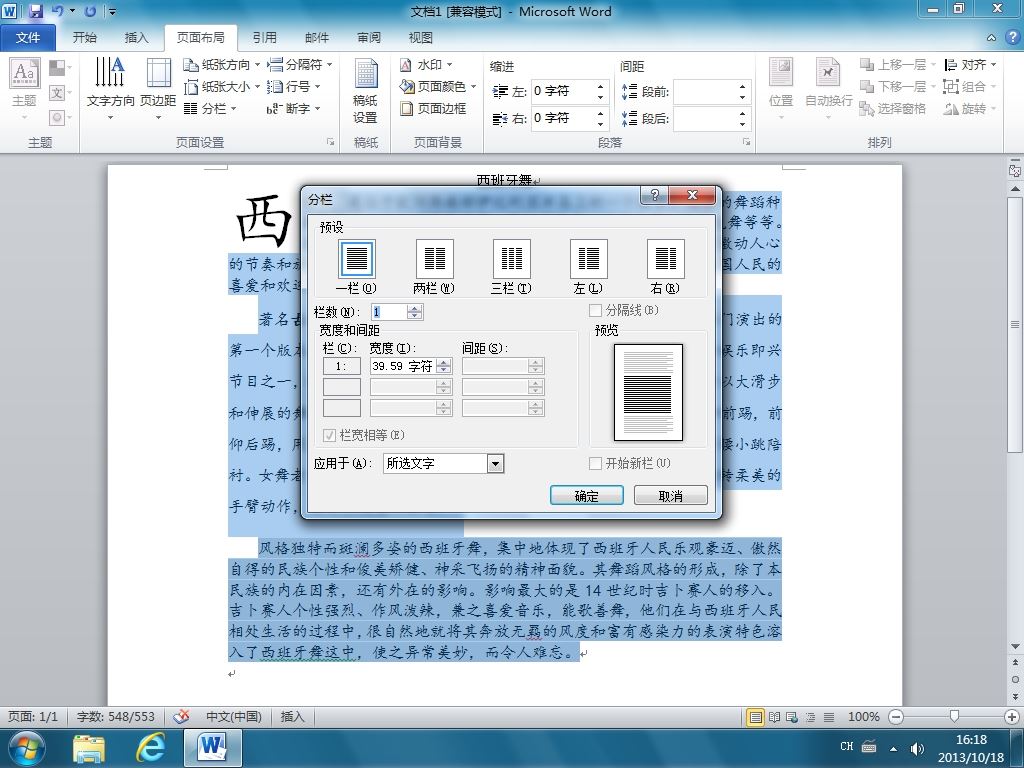
Task: Click word count in status bar
Action: coord(116,716)
